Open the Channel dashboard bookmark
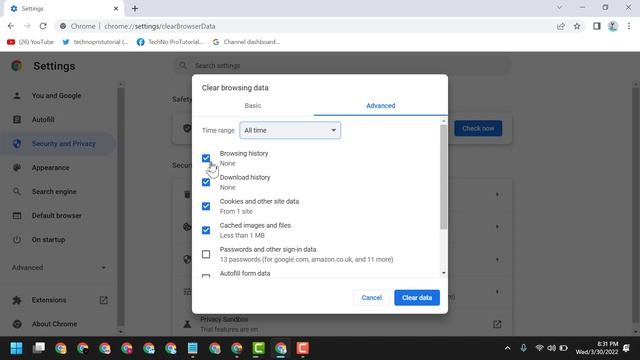Image resolution: width=640 pixels, height=360 pixels. coord(246,42)
